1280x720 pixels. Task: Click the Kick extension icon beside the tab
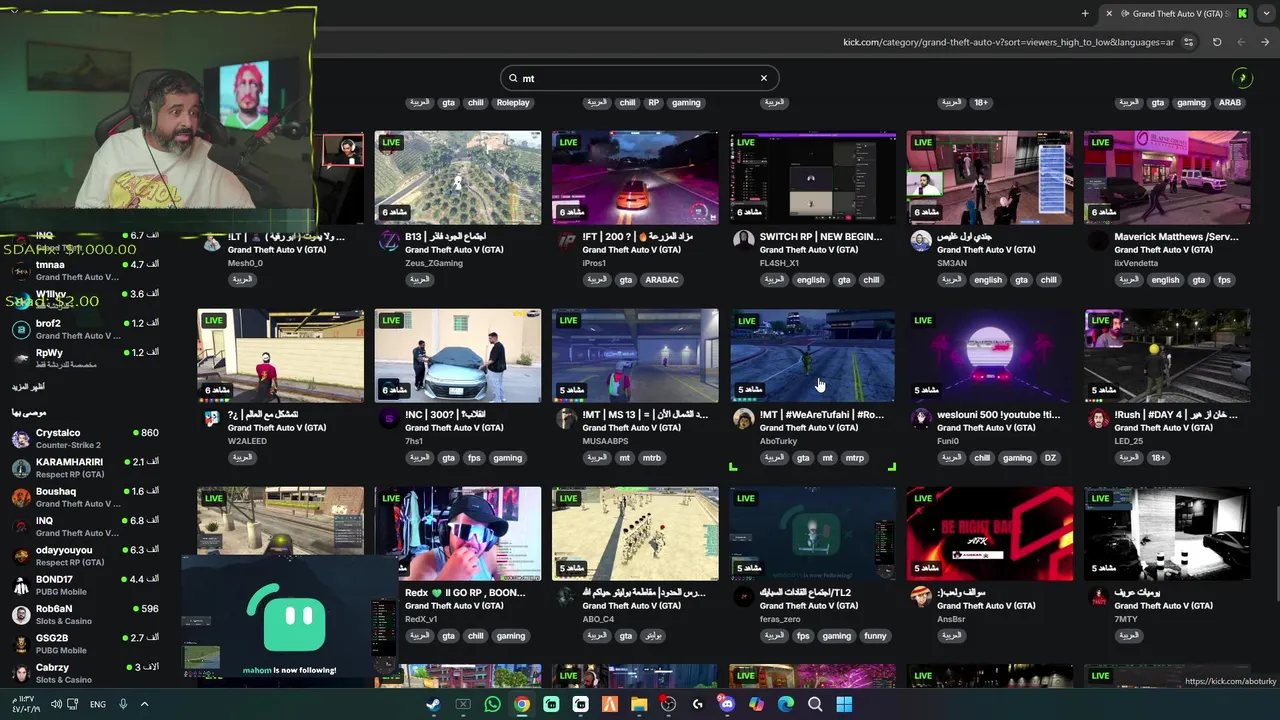click(x=1242, y=13)
